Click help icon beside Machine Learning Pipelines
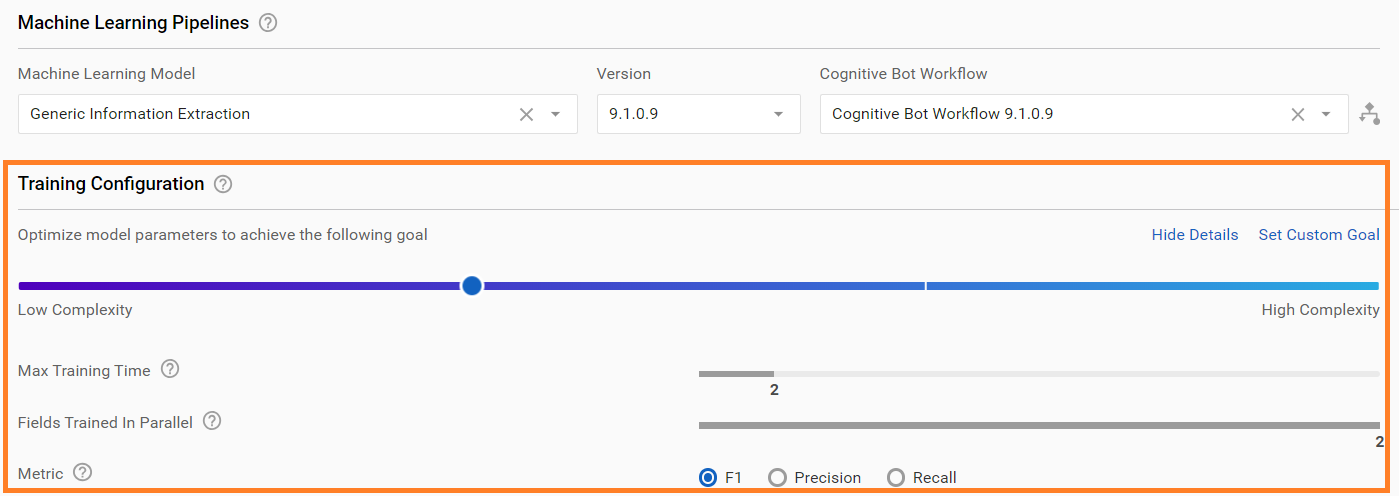1399x496 pixels. click(268, 23)
